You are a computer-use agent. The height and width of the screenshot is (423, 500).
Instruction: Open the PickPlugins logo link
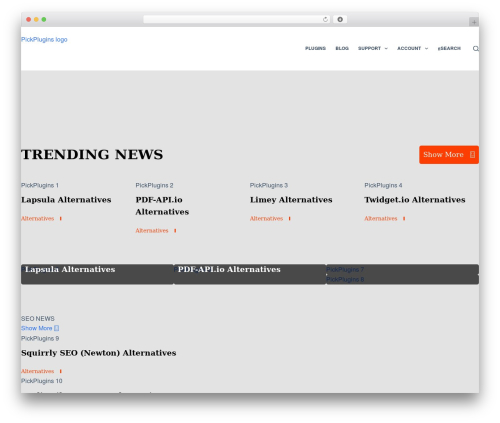(x=44, y=40)
